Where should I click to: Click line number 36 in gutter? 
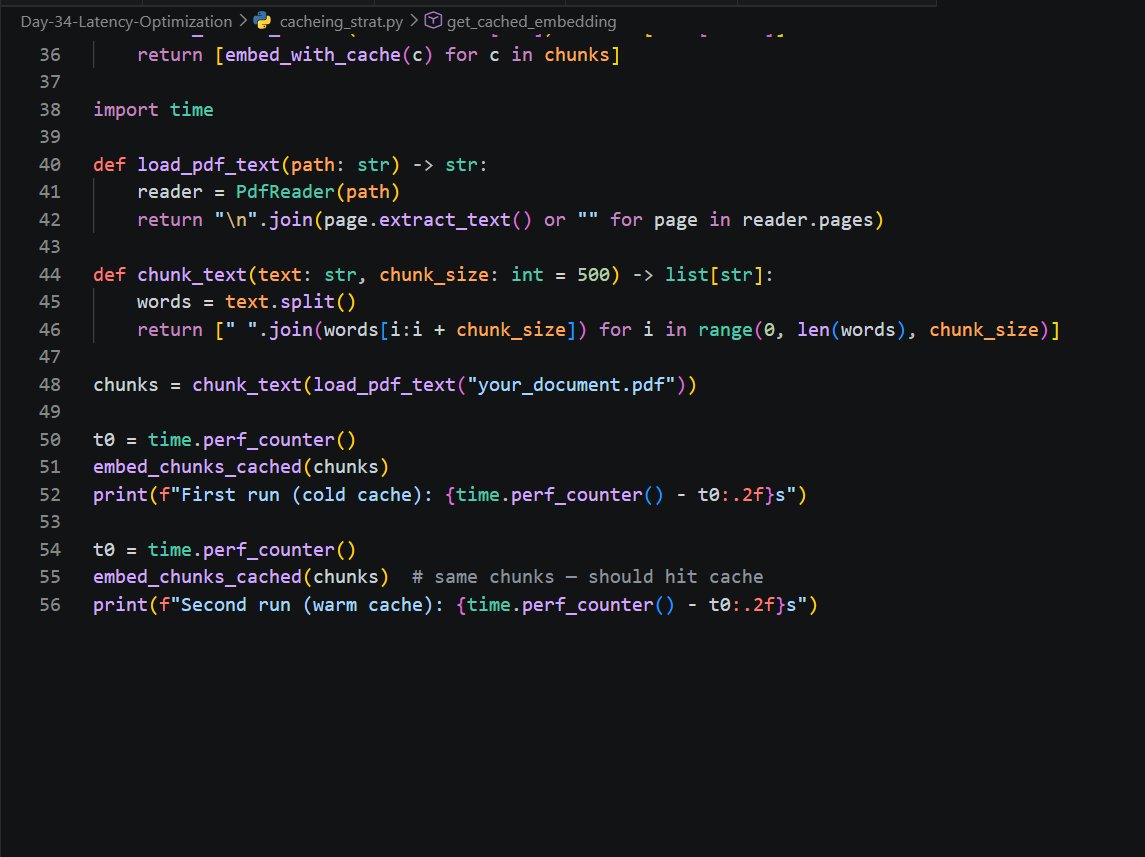click(50, 55)
